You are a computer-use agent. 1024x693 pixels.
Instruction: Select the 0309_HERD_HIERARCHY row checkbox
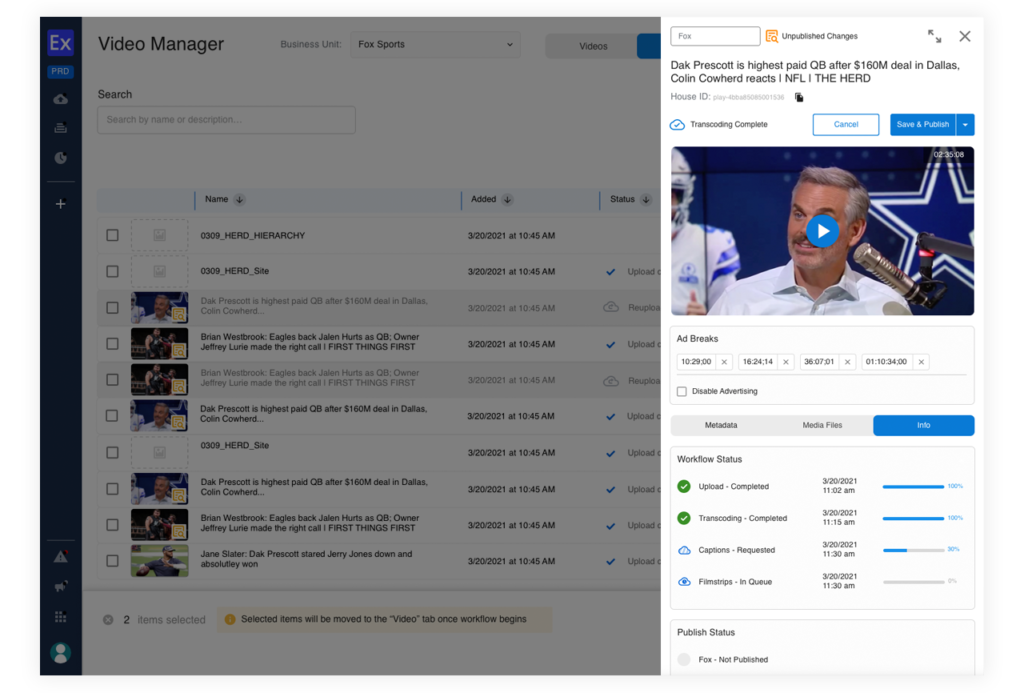point(112,236)
